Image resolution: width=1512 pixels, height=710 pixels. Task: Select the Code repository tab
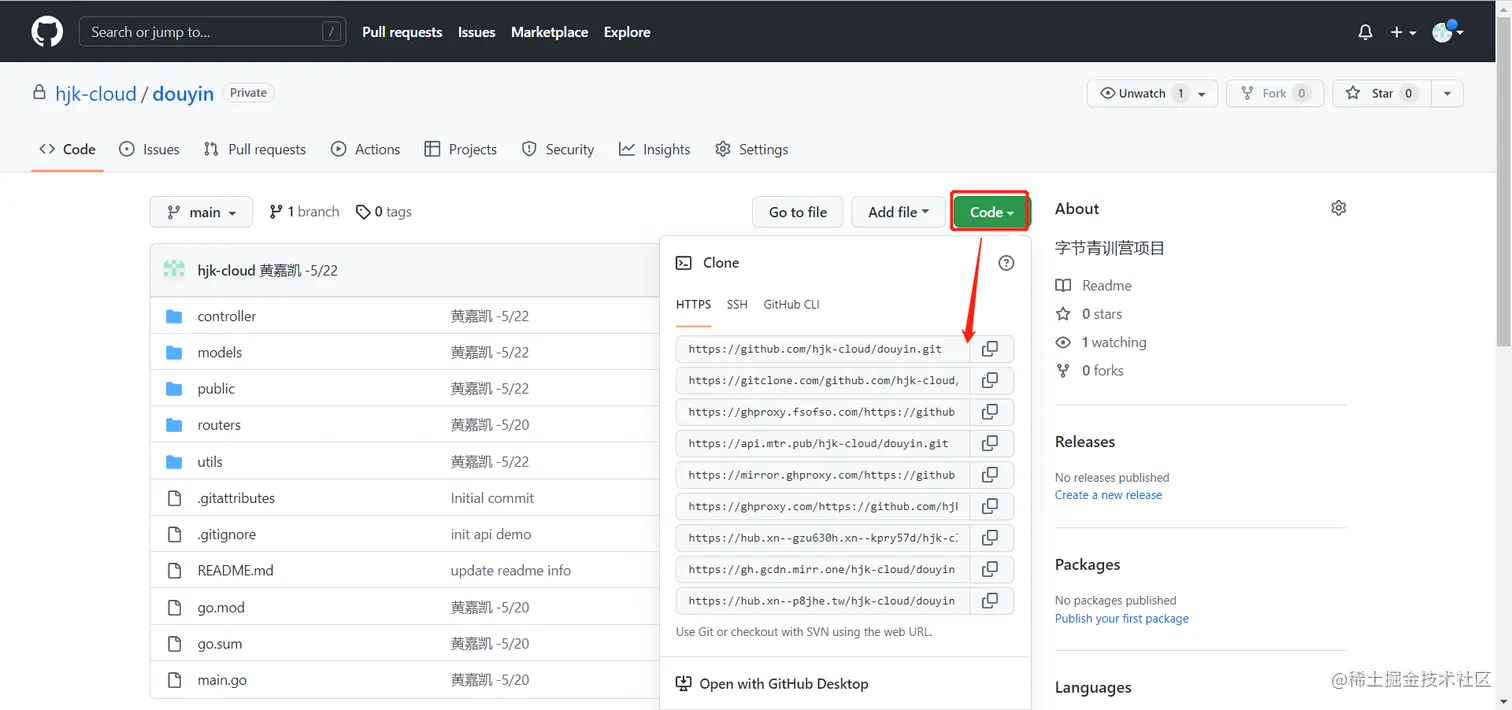(68, 149)
